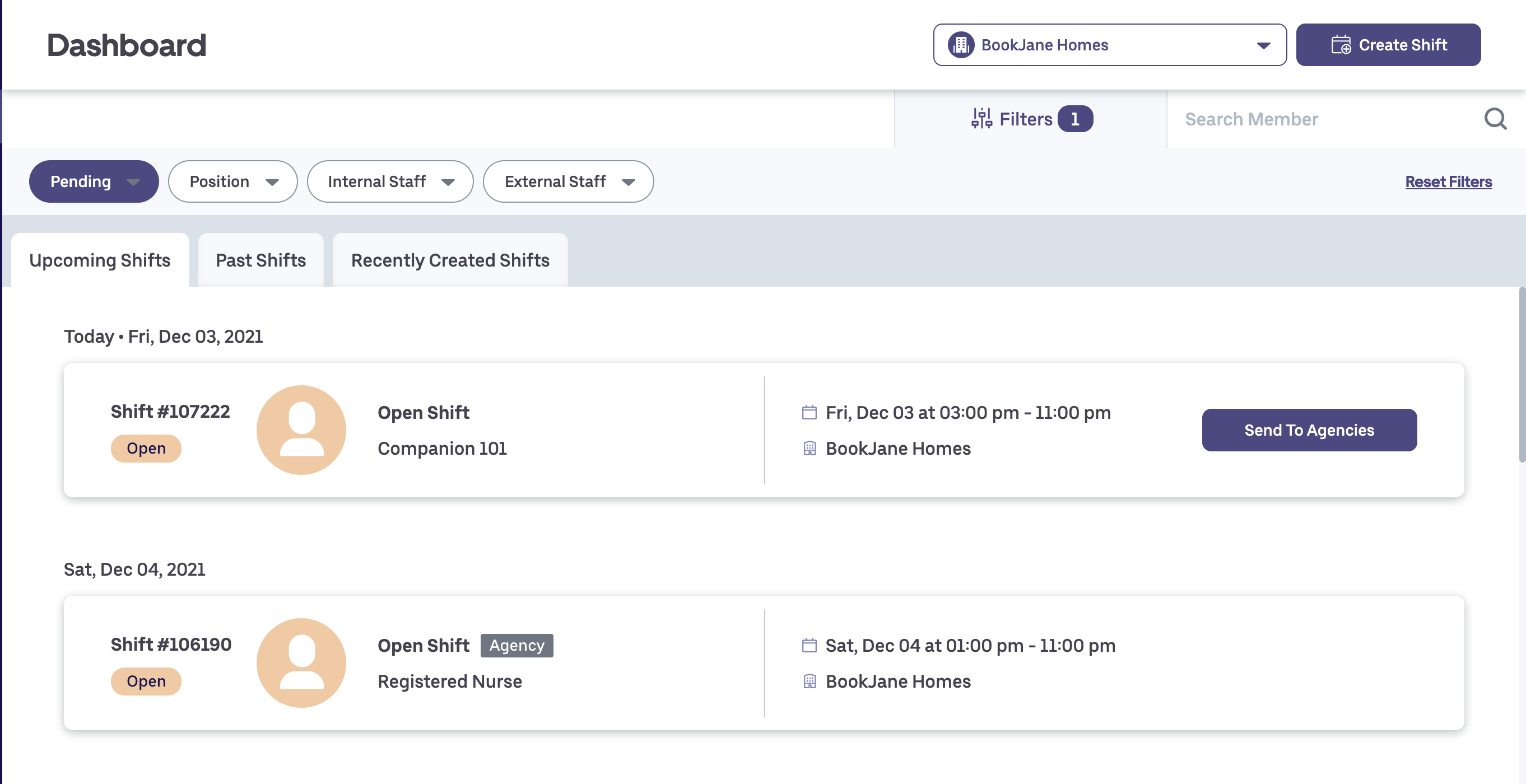Click avatar placeholder on Shift #107222

(x=301, y=430)
